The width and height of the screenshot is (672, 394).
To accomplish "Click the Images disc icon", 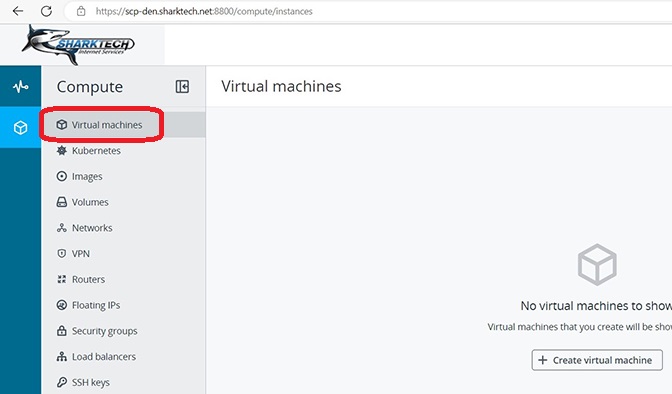I will [x=62, y=176].
